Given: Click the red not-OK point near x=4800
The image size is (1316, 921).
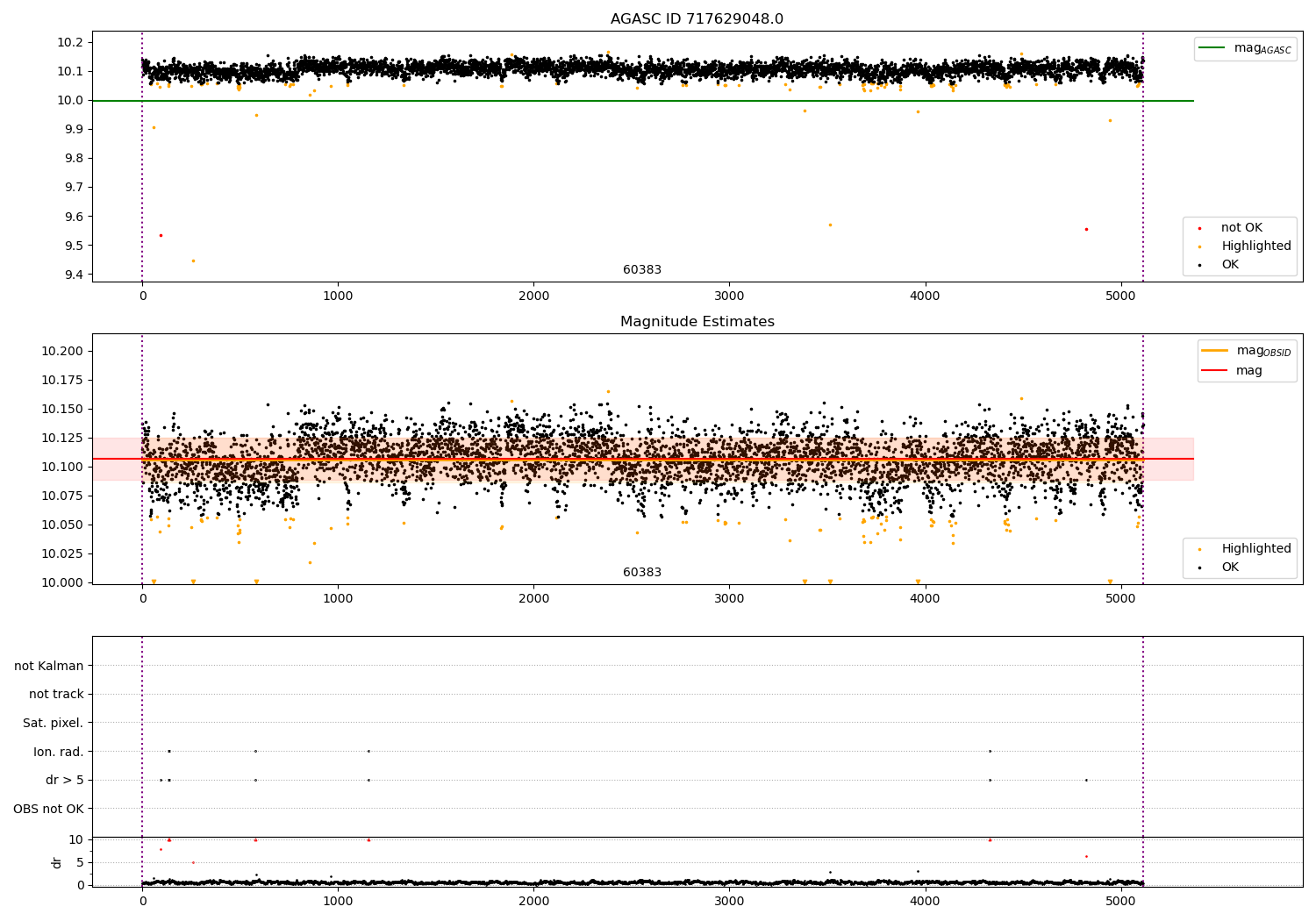Looking at the screenshot, I should pyautogui.click(x=1086, y=229).
